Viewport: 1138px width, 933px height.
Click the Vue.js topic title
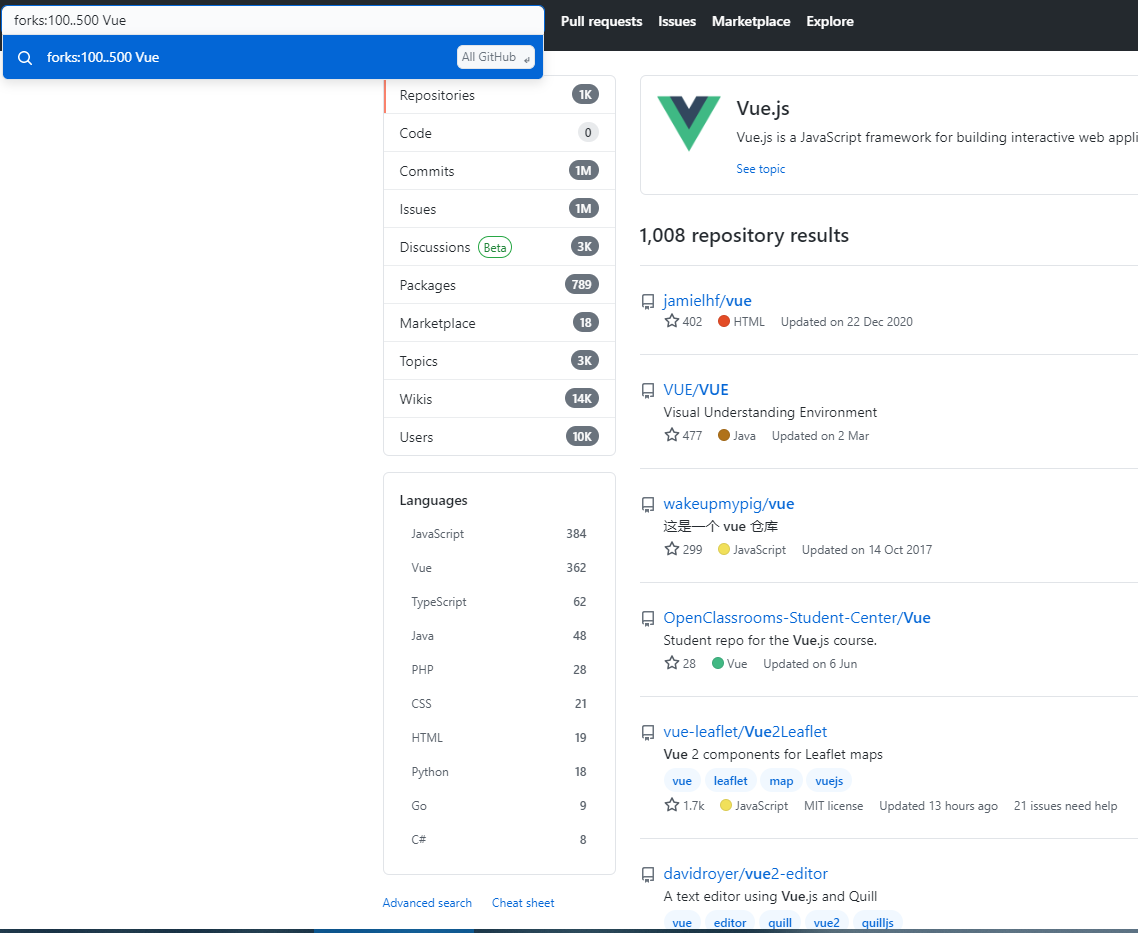[763, 109]
